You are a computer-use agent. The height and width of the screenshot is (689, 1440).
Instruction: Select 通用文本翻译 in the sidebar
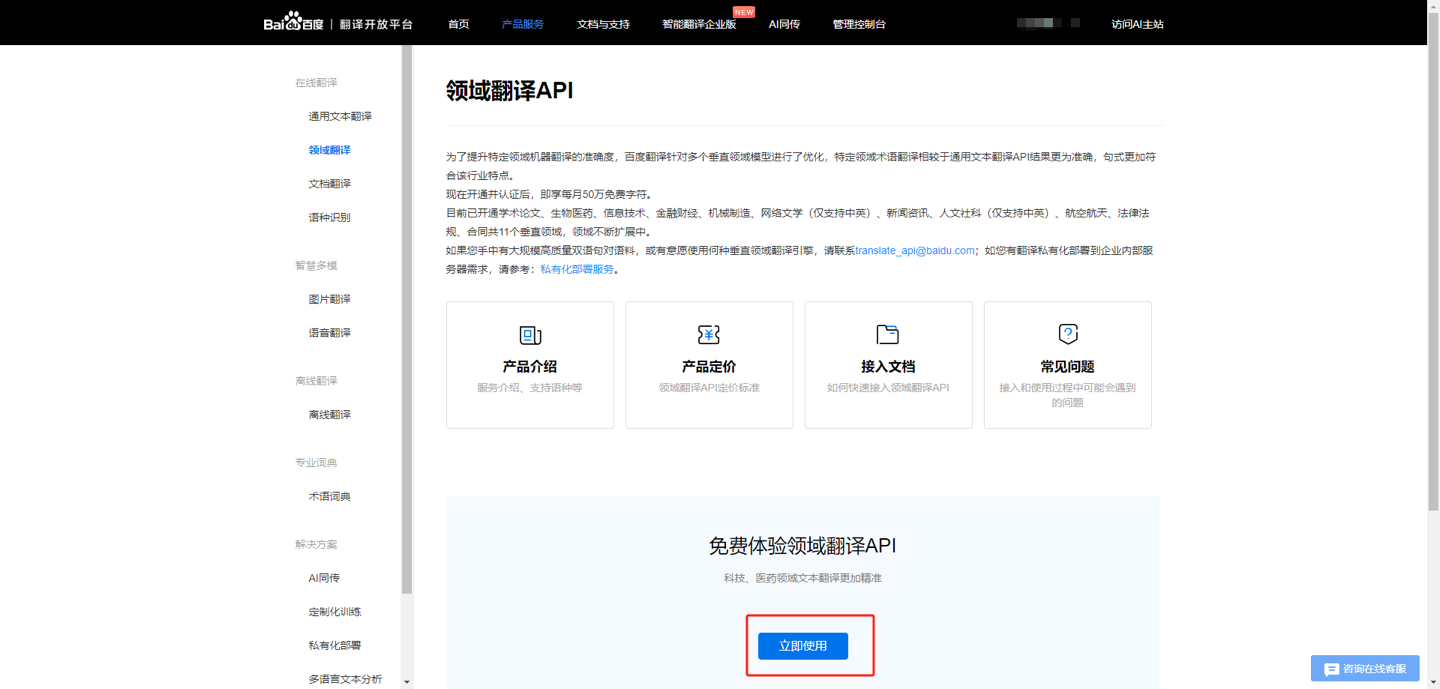coord(340,116)
